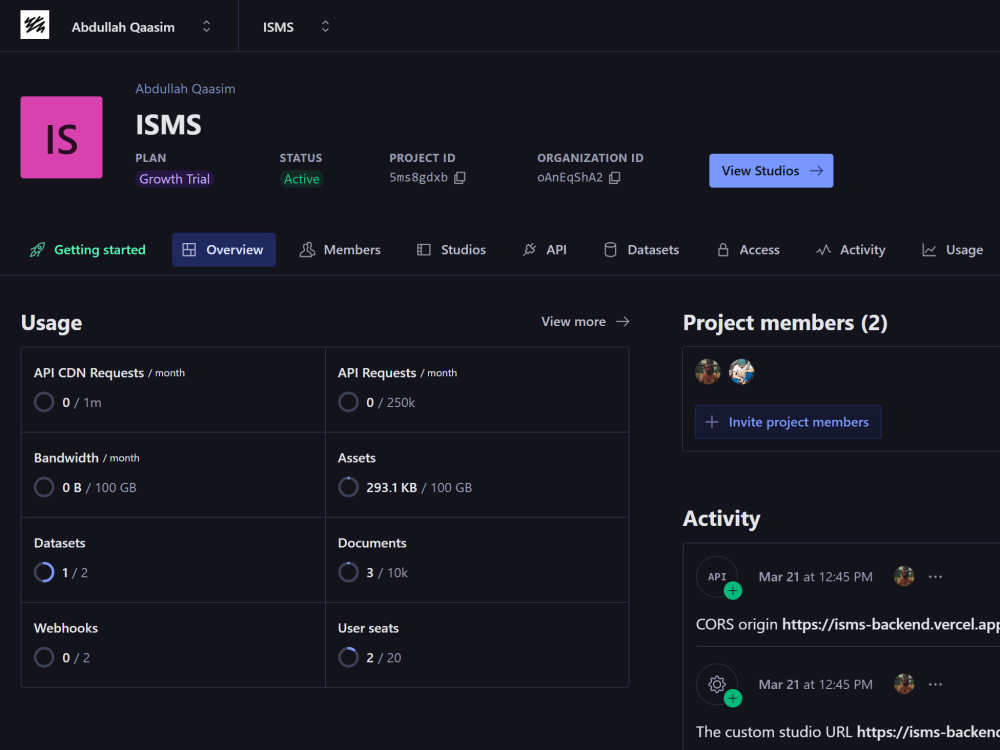Click the Documents 3 / 10k value
This screenshot has width=1000, height=750.
[387, 573]
